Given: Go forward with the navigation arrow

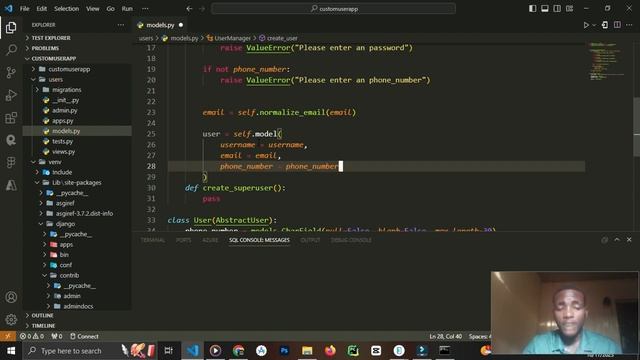Looking at the screenshot, I should 202,9.
